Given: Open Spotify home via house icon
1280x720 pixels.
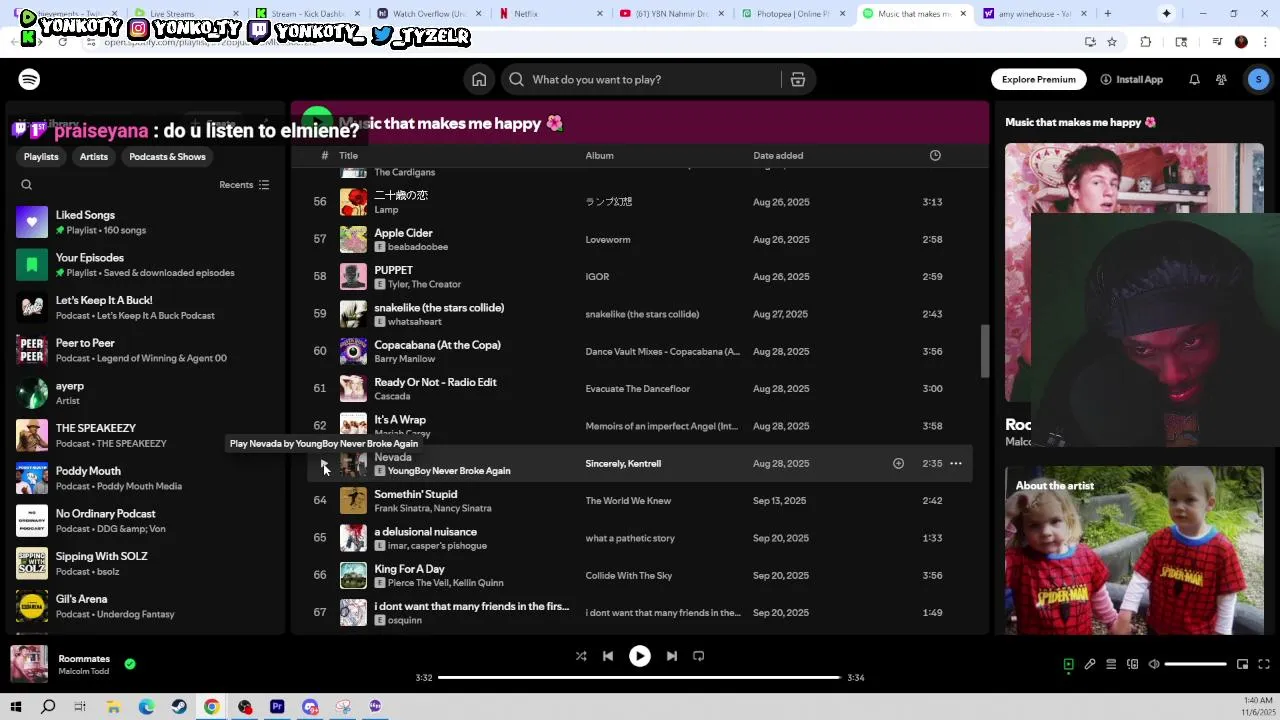Looking at the screenshot, I should click(479, 79).
